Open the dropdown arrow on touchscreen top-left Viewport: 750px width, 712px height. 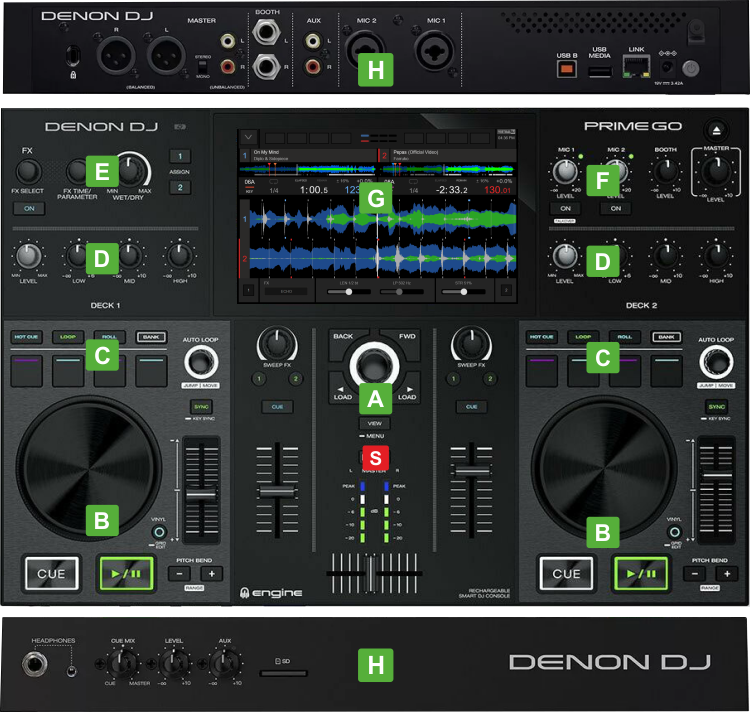(247, 135)
